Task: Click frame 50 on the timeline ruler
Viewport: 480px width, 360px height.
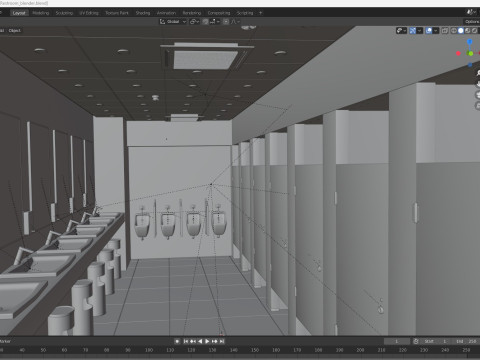Action: 43,350
